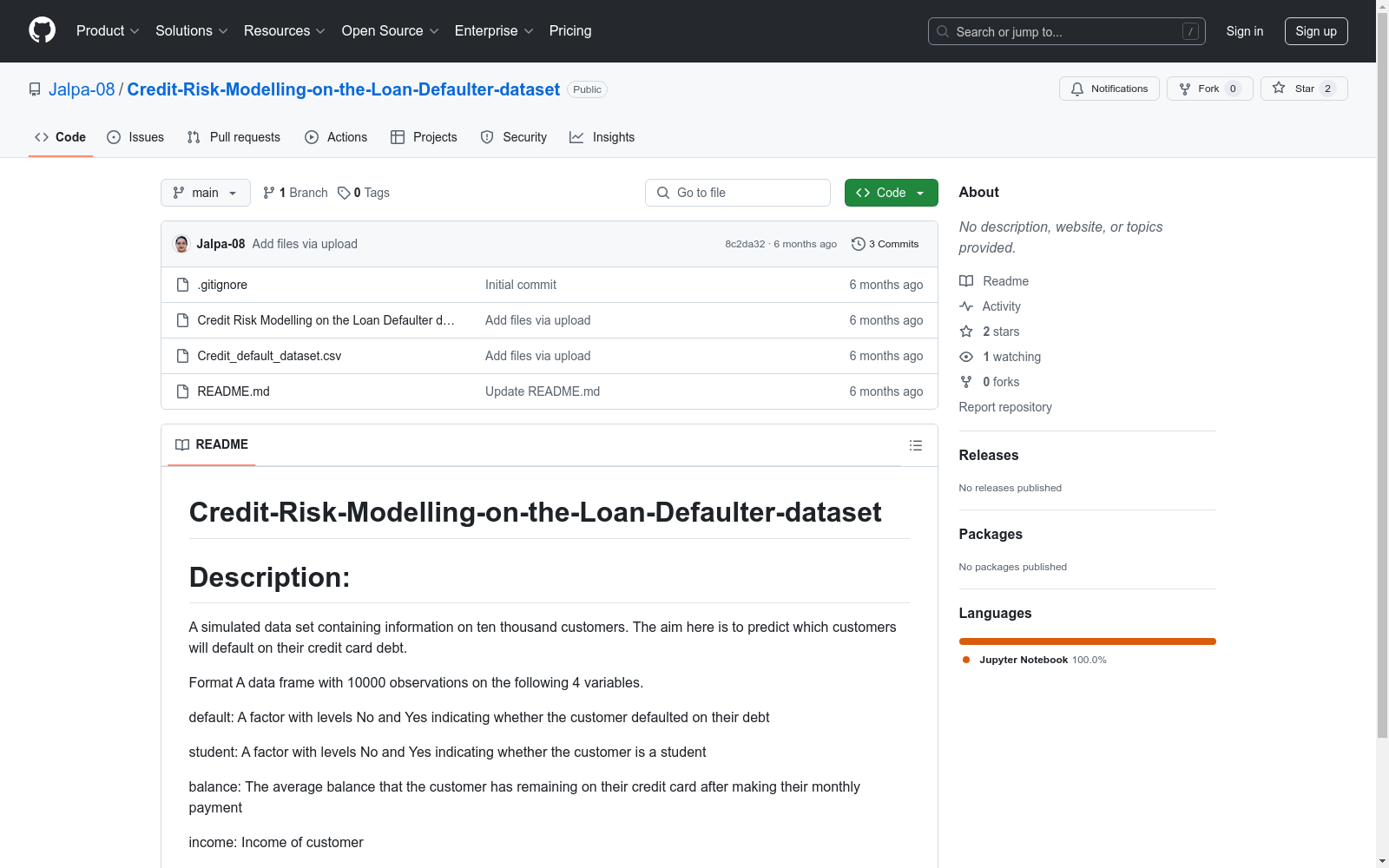1389x868 pixels.
Task: Click the Fork count badge showing 0
Action: point(1233,89)
